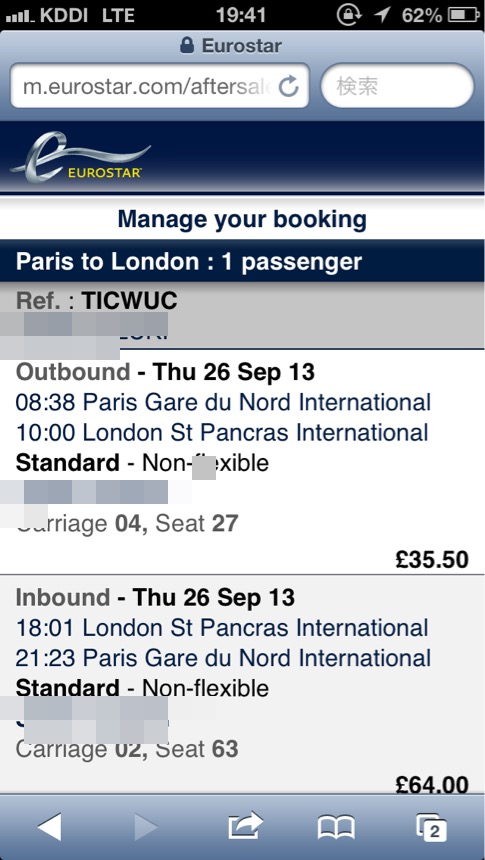Image resolution: width=485 pixels, height=860 pixels.
Task: Tap the Safari back arrow
Action: point(50,827)
